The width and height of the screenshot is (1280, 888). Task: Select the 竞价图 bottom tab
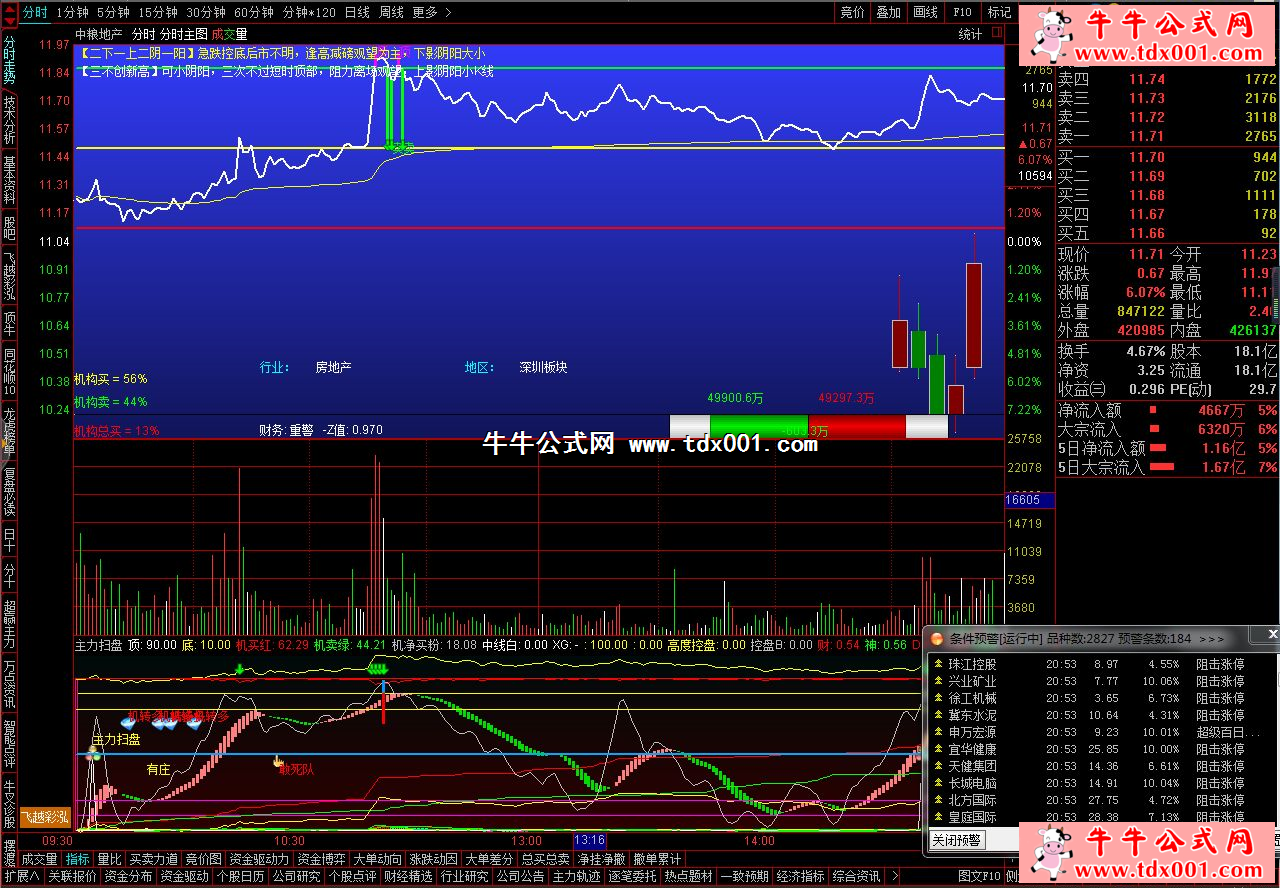(x=203, y=859)
